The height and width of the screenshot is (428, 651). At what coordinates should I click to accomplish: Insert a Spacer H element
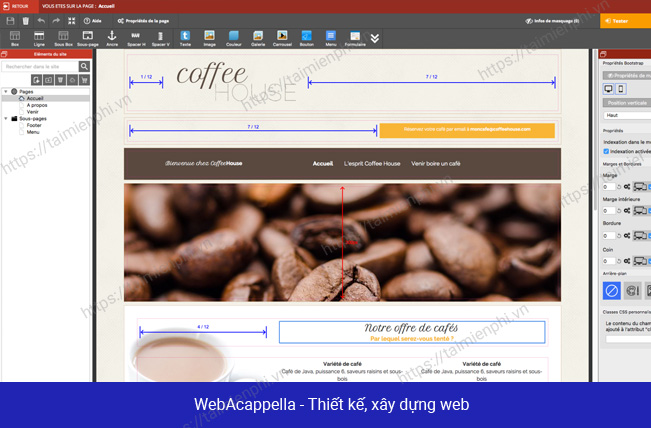(x=136, y=39)
